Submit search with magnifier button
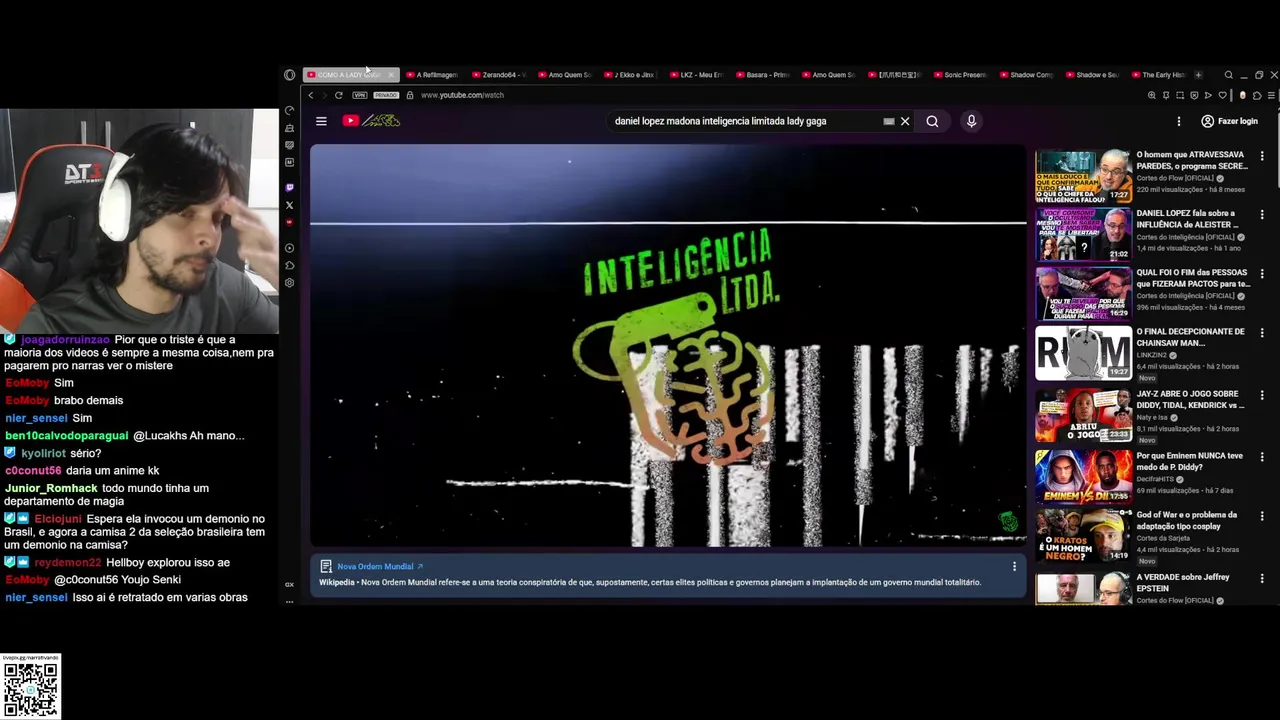The image size is (1280, 720). 932,121
